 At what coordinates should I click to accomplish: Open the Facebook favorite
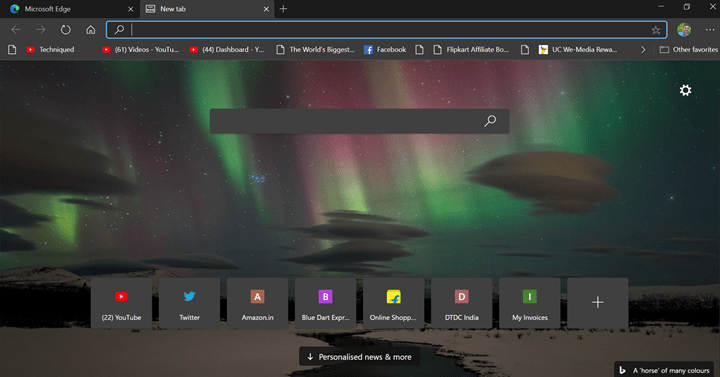(385, 50)
